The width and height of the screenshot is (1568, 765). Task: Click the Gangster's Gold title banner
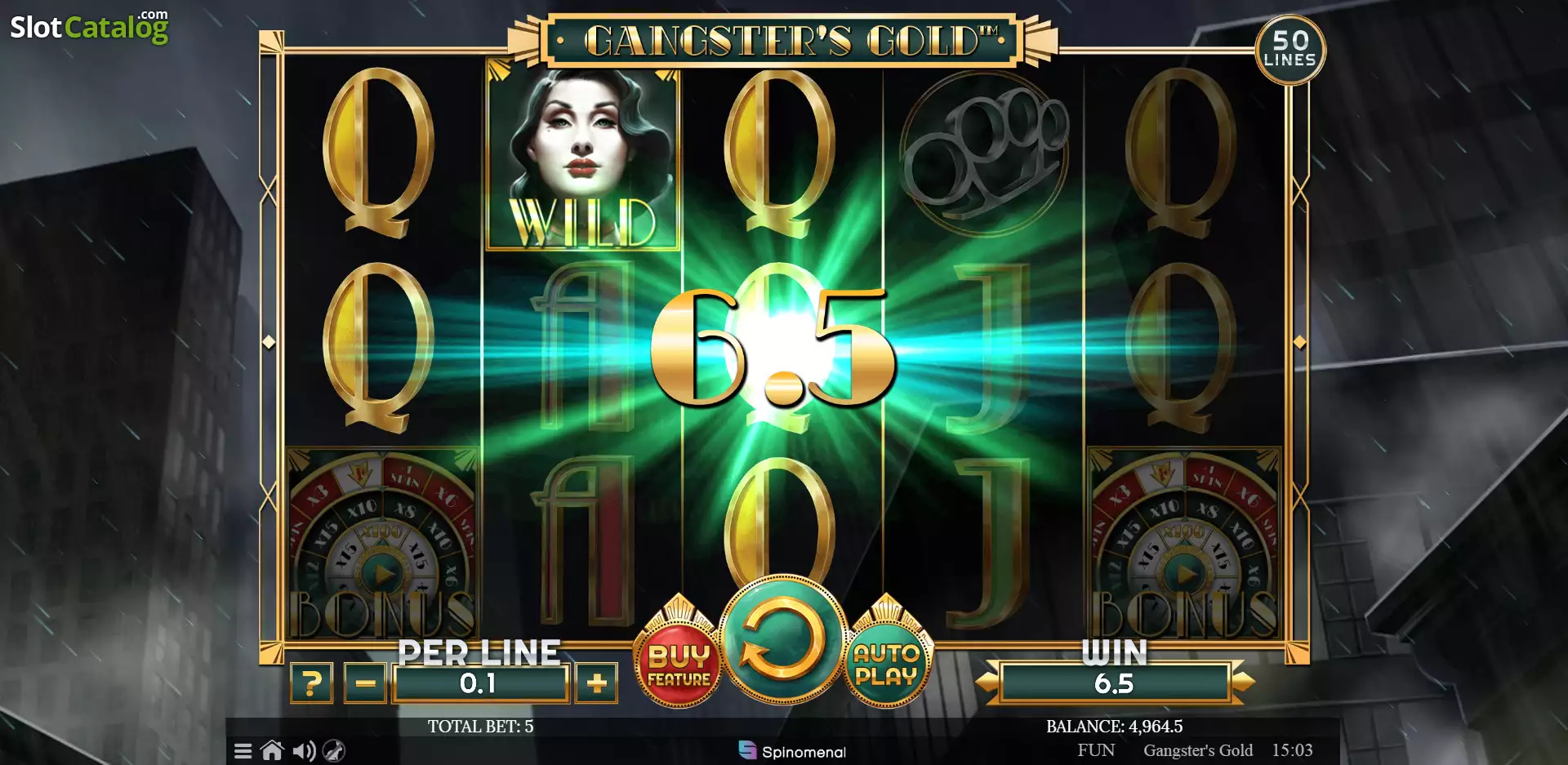(x=782, y=40)
